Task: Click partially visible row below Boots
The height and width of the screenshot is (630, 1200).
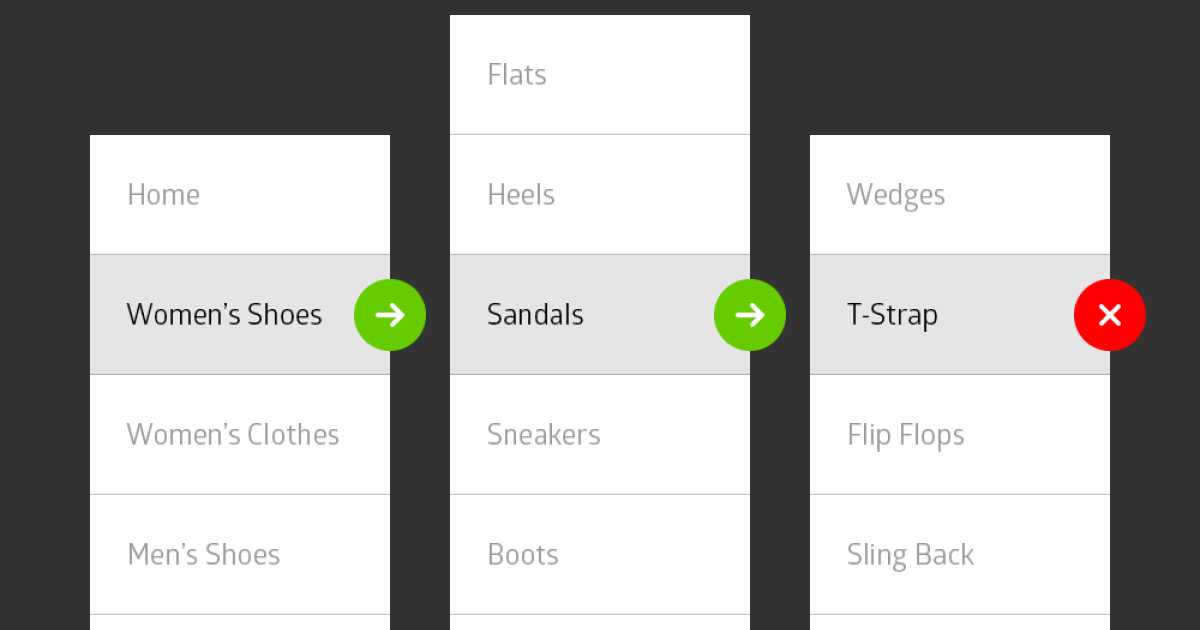Action: click(x=600, y=623)
